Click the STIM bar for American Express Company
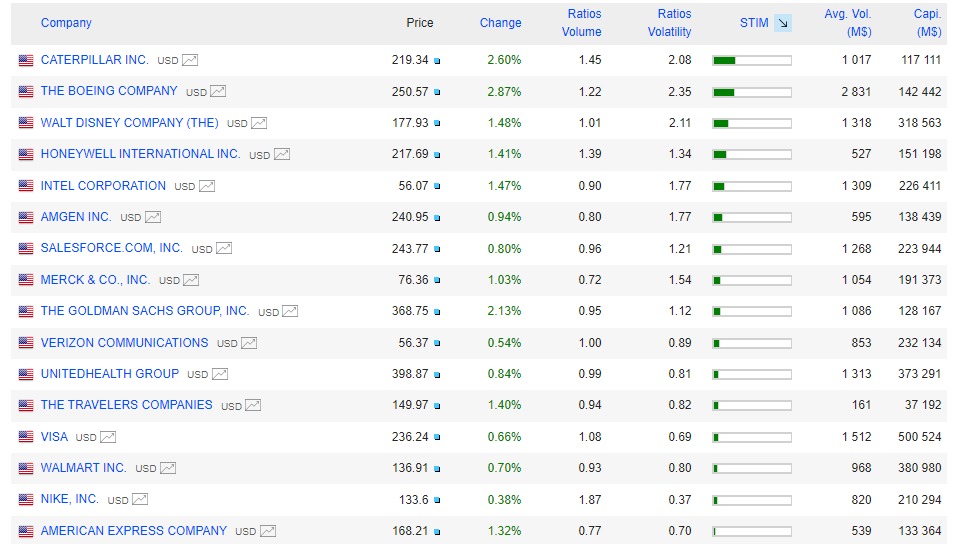The width and height of the screenshot is (965, 544). 752,531
